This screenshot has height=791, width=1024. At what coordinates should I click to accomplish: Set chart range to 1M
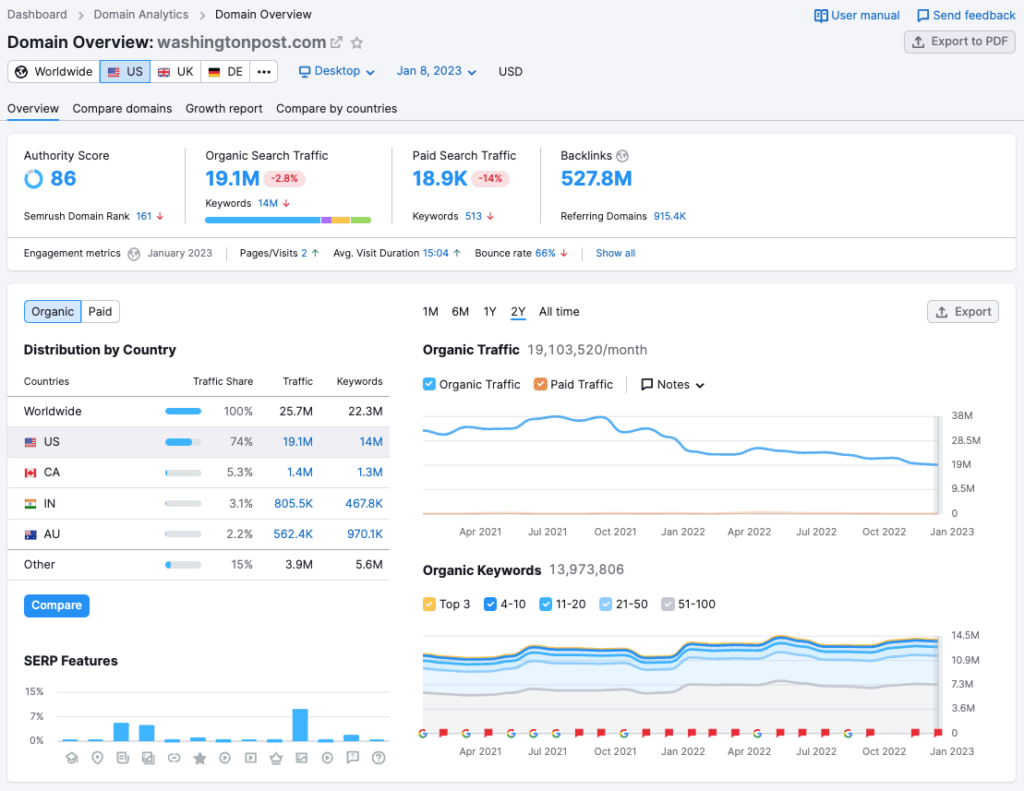pos(430,312)
